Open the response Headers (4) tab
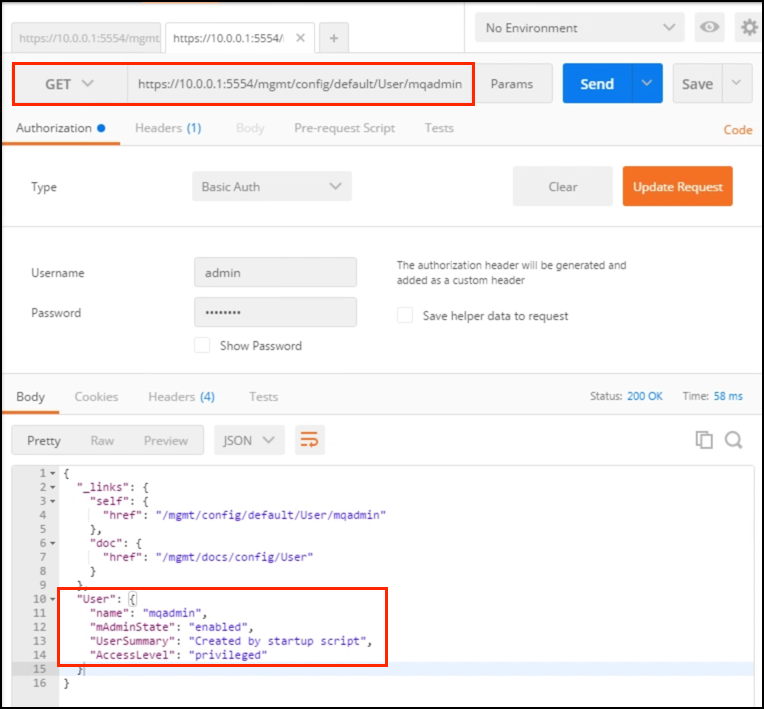Image resolution: width=764 pixels, height=709 pixels. [181, 397]
